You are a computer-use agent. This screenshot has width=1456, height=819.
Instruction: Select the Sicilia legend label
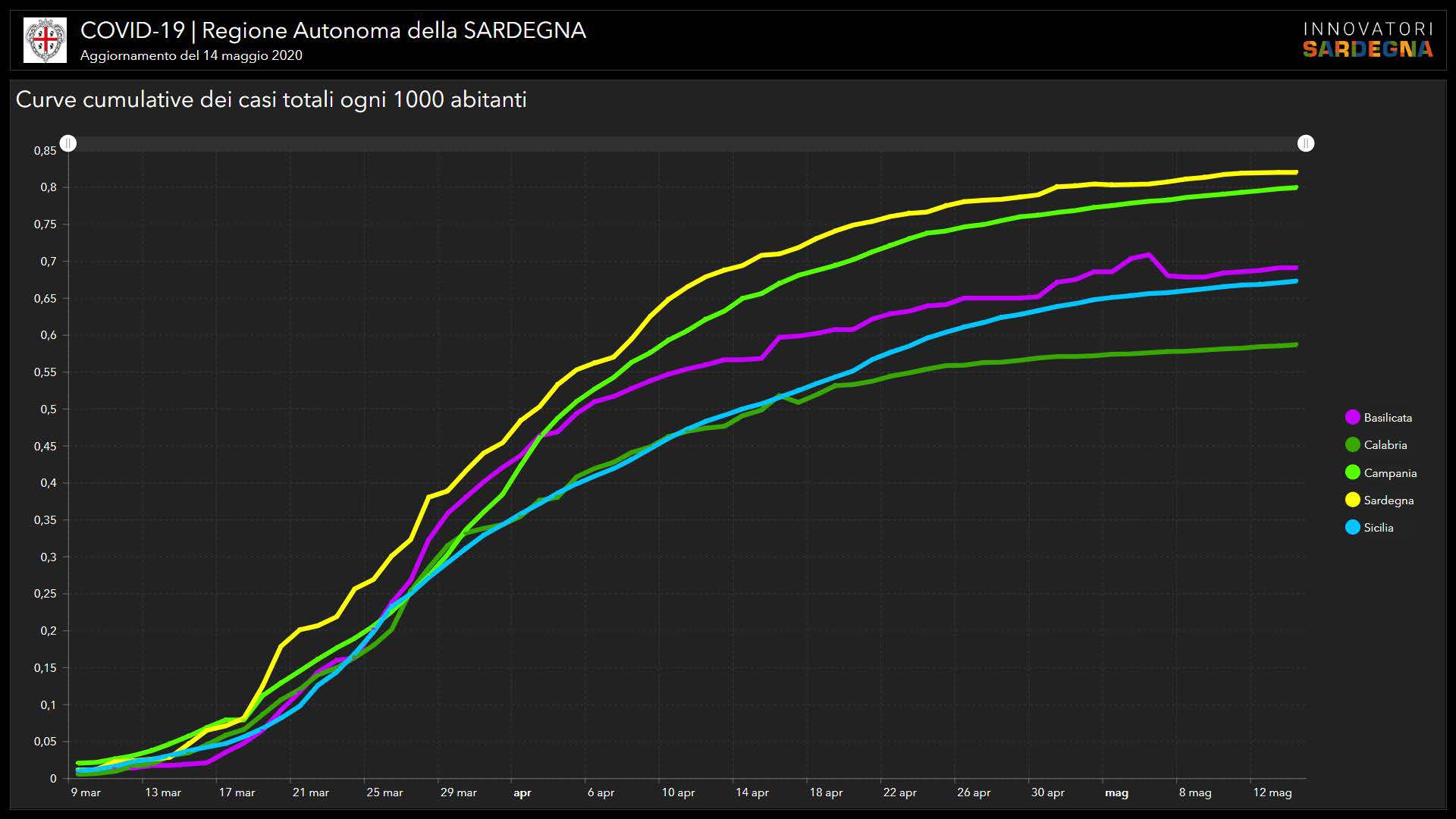pyautogui.click(x=1378, y=528)
